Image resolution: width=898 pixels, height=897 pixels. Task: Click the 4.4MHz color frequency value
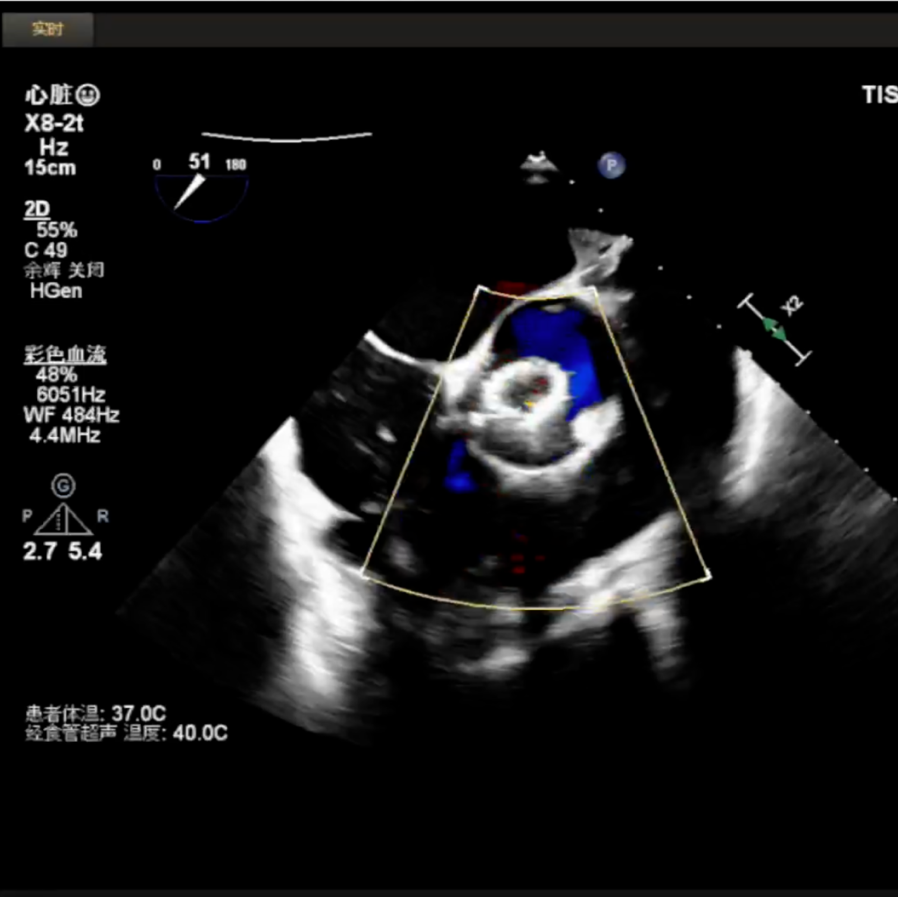(x=67, y=435)
